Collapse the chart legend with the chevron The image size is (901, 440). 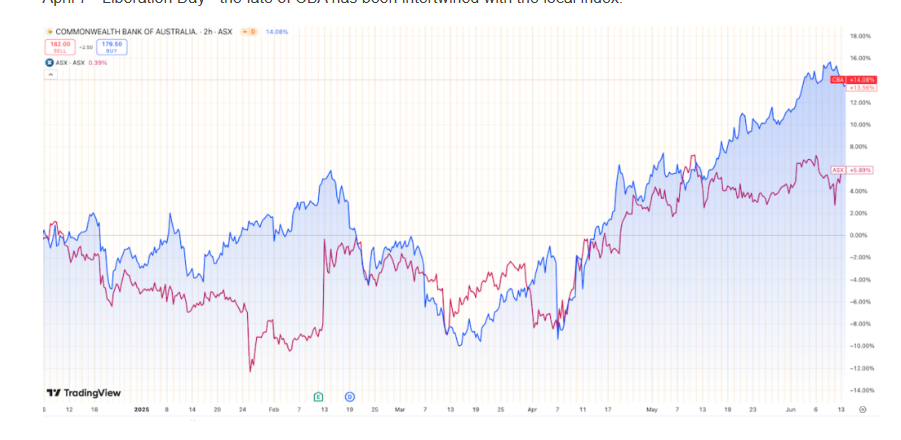[49, 75]
